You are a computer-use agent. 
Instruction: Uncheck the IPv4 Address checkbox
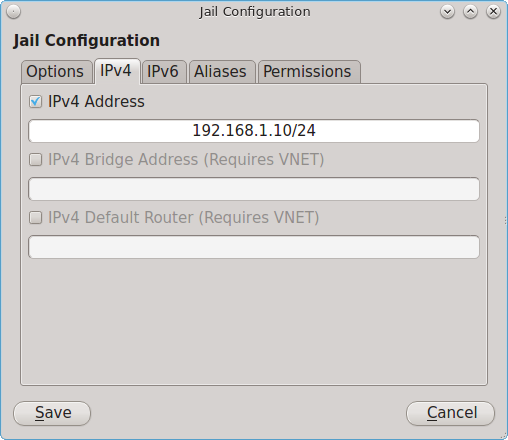click(35, 102)
